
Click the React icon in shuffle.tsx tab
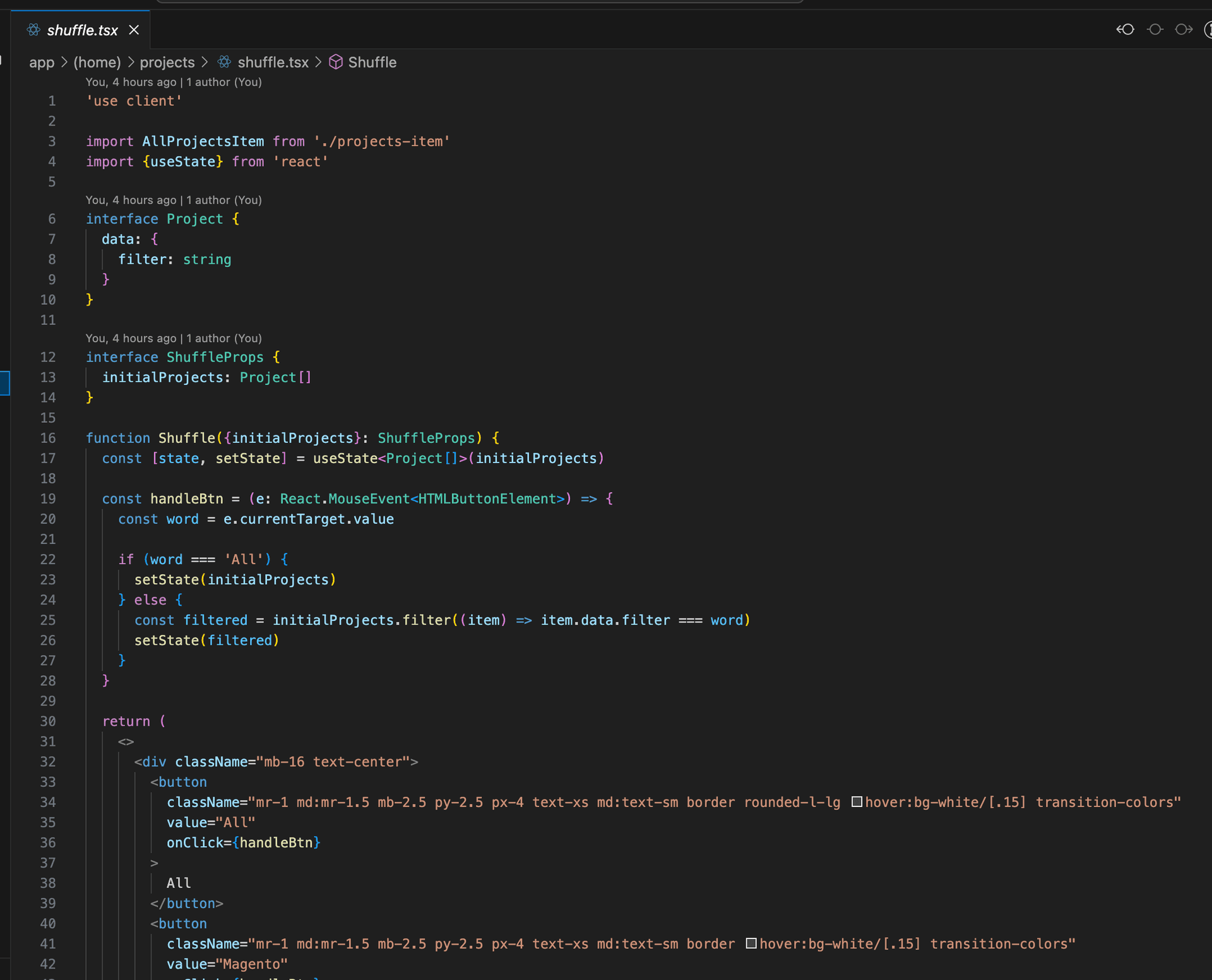point(33,30)
